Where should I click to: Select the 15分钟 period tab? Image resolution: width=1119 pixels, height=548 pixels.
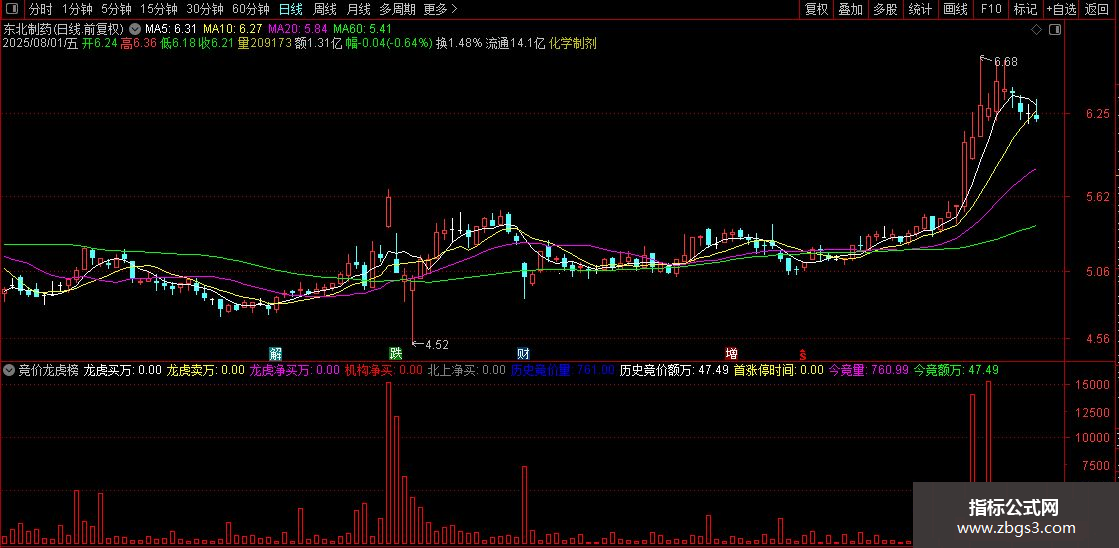click(158, 9)
